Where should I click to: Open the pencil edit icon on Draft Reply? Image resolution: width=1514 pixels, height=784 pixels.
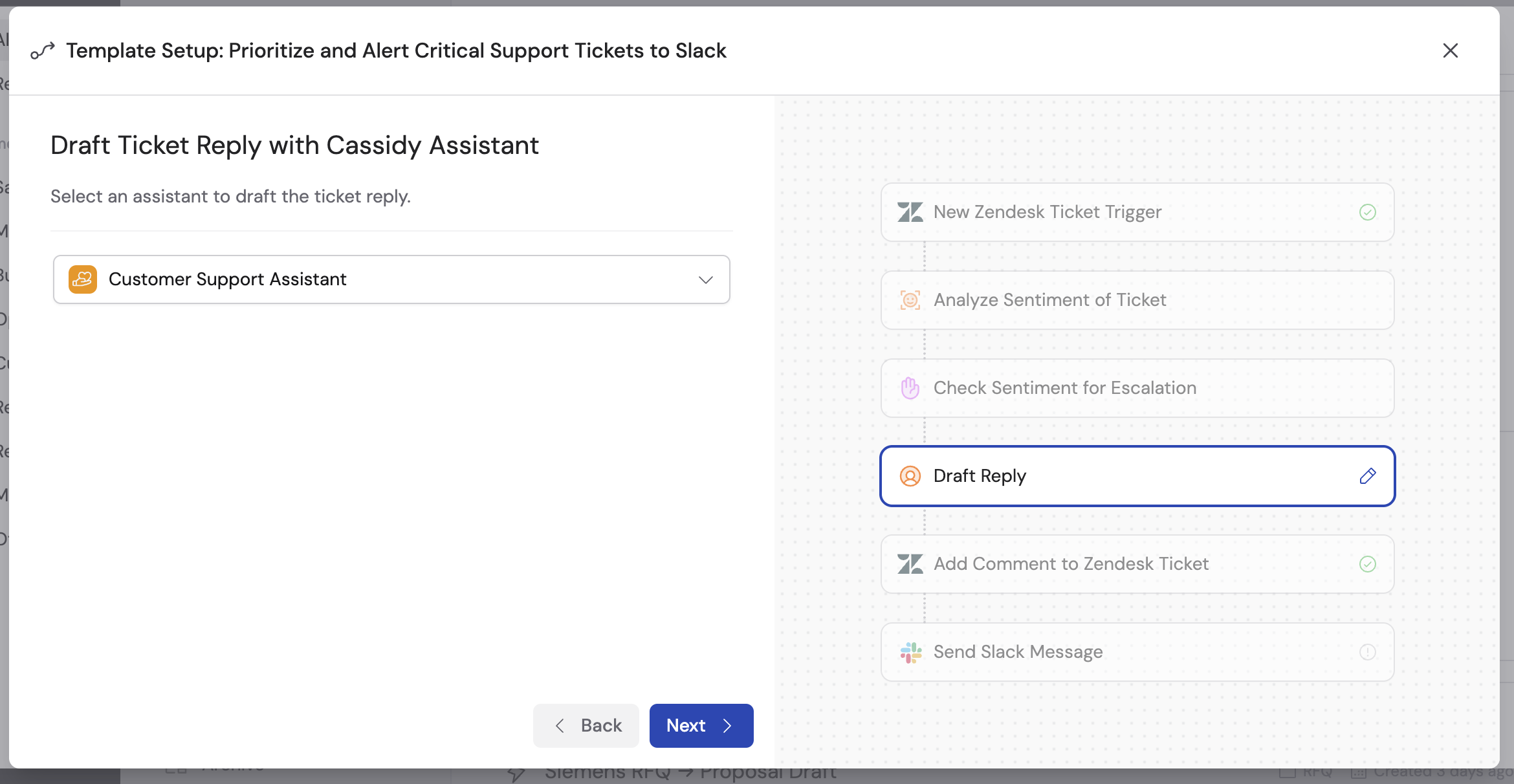point(1368,476)
